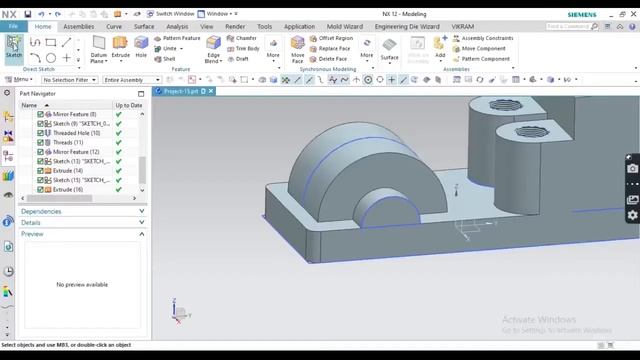Open the gear settings icon on the right edge
The height and width of the screenshot is (360, 640).
[x=632, y=215]
